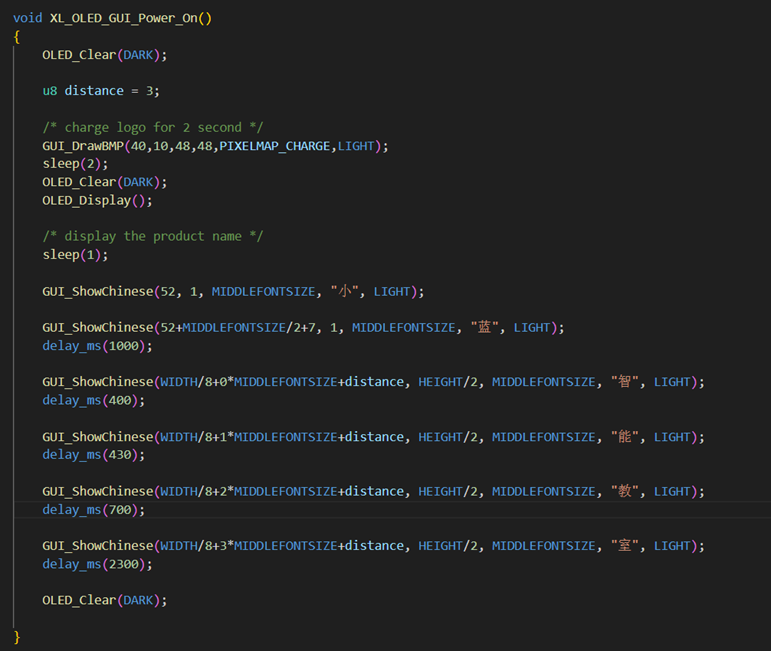
Task: Click the sleep(2) statement
Action: pos(75,164)
